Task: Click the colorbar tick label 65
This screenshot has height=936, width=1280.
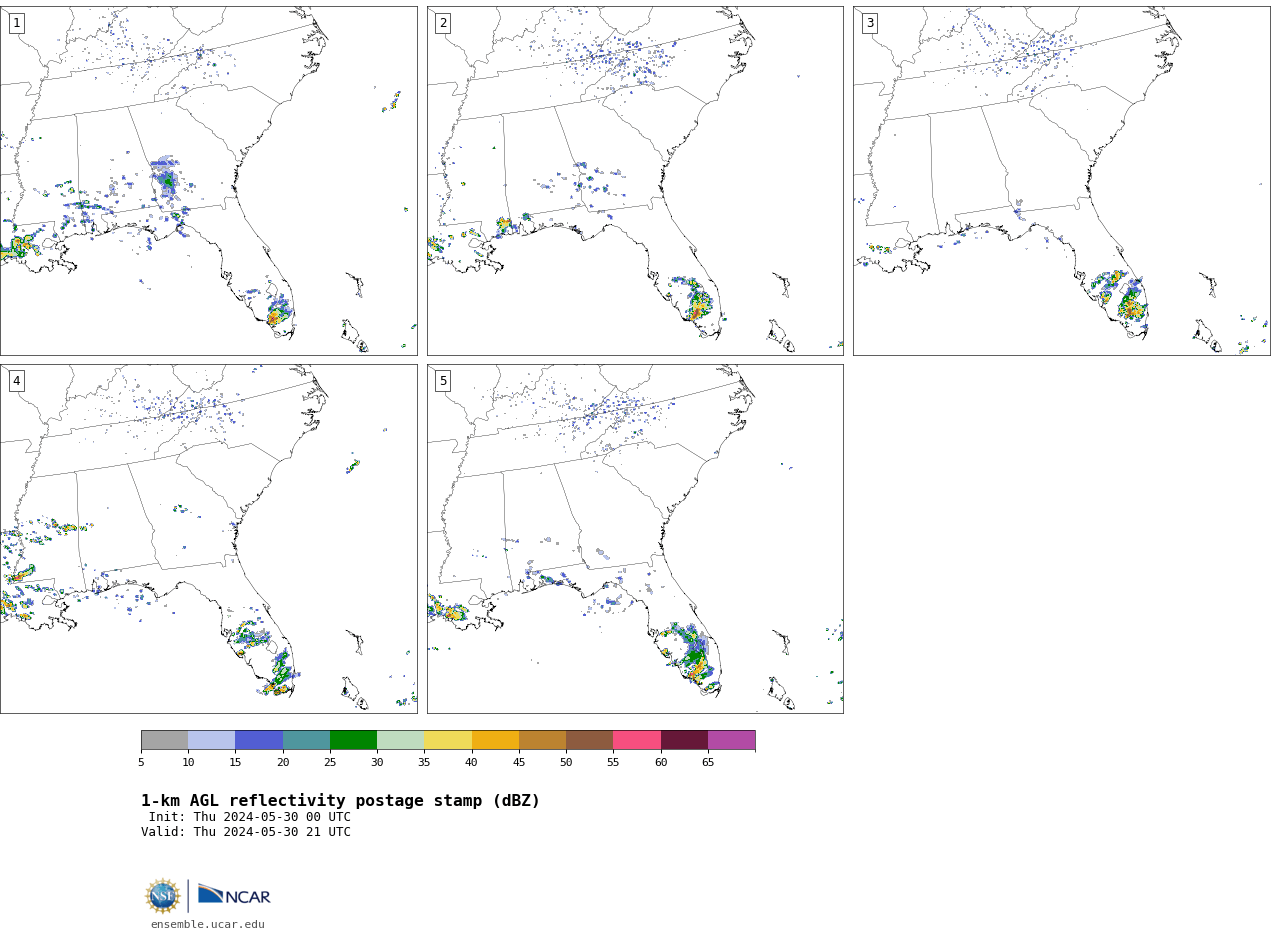Action: (x=708, y=763)
